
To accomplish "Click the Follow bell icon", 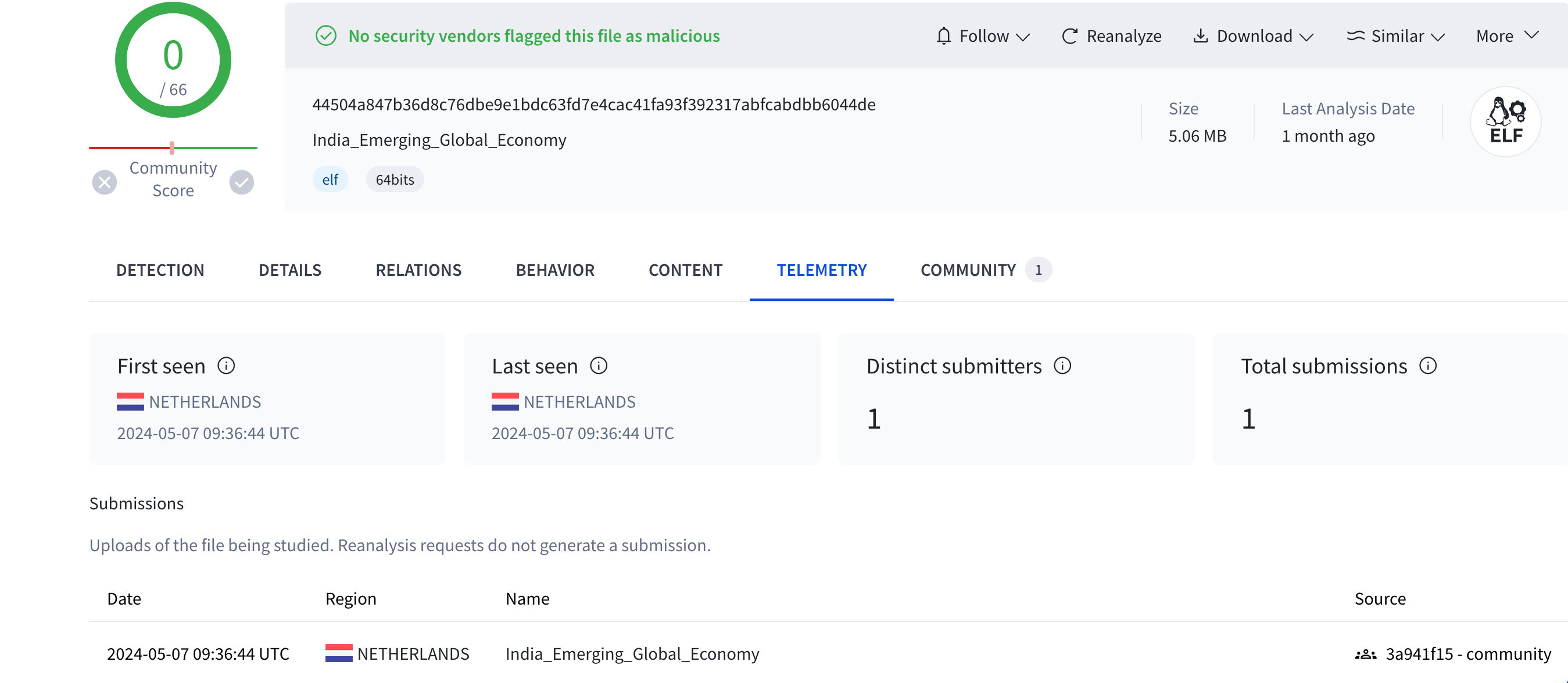I will (x=943, y=36).
